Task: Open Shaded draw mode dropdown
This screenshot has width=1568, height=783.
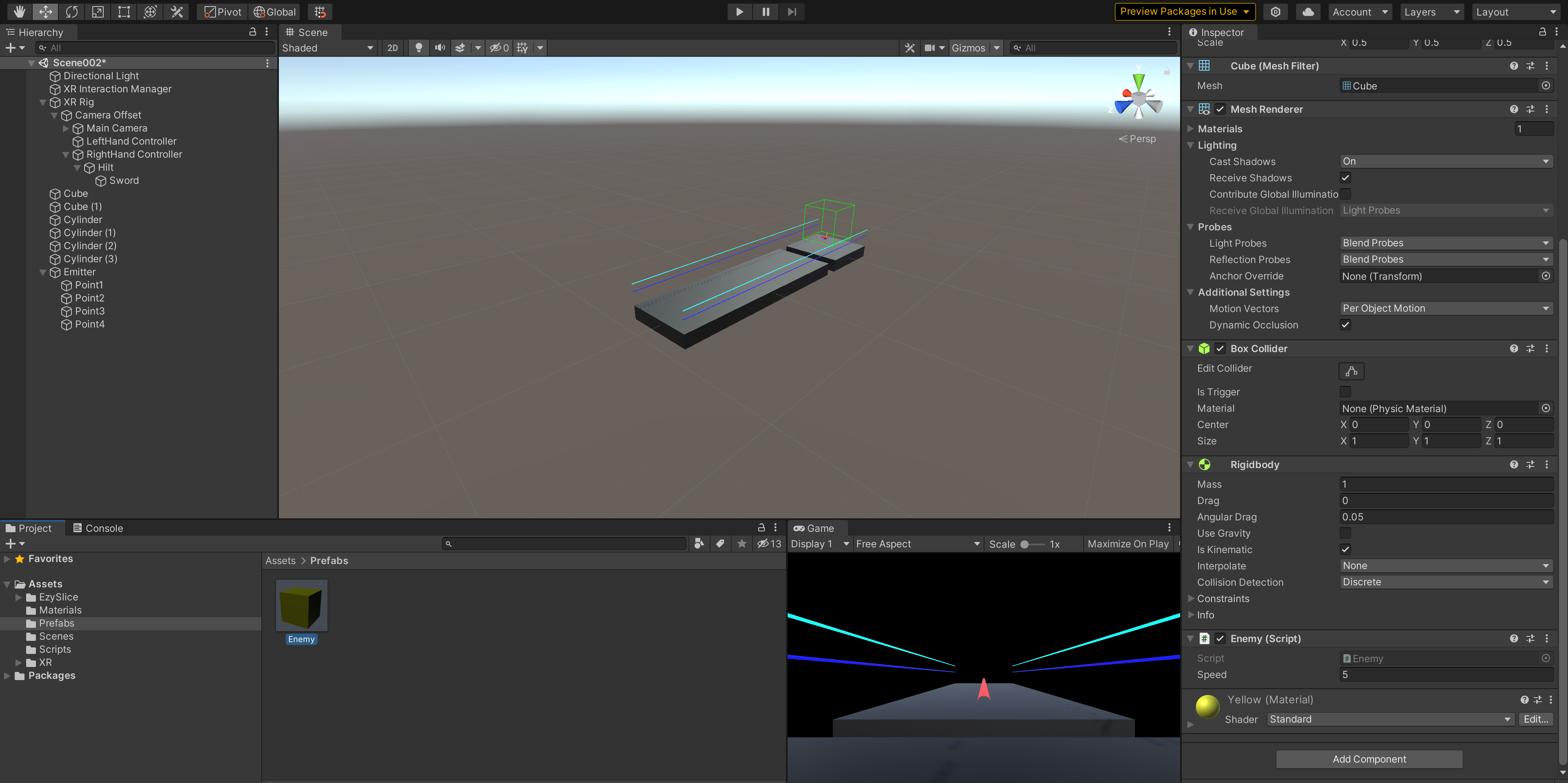Action: [327, 47]
